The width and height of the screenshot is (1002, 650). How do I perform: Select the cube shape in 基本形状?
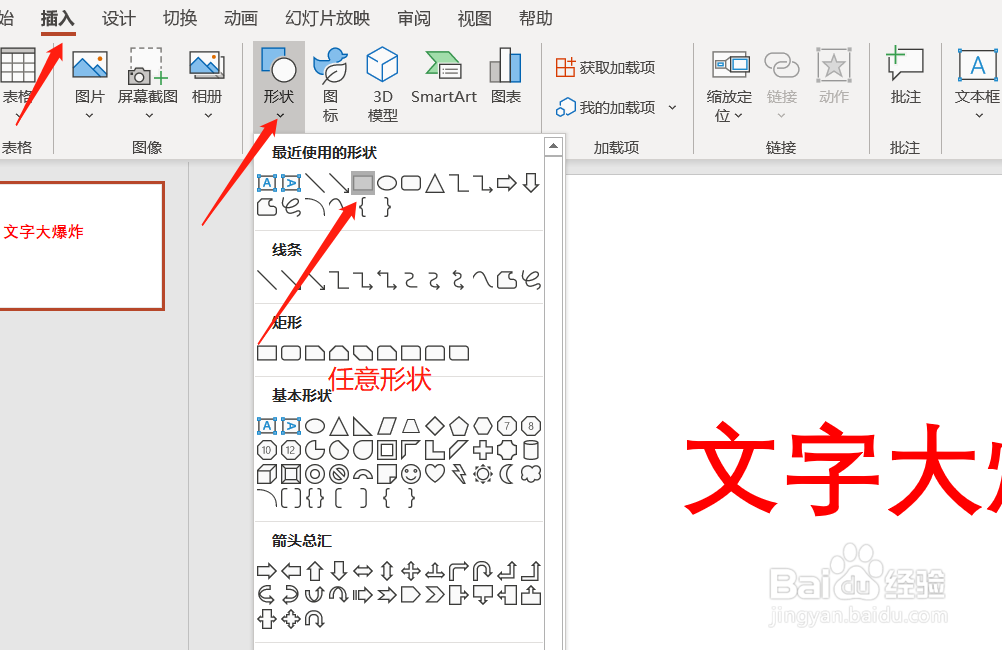(x=267, y=474)
